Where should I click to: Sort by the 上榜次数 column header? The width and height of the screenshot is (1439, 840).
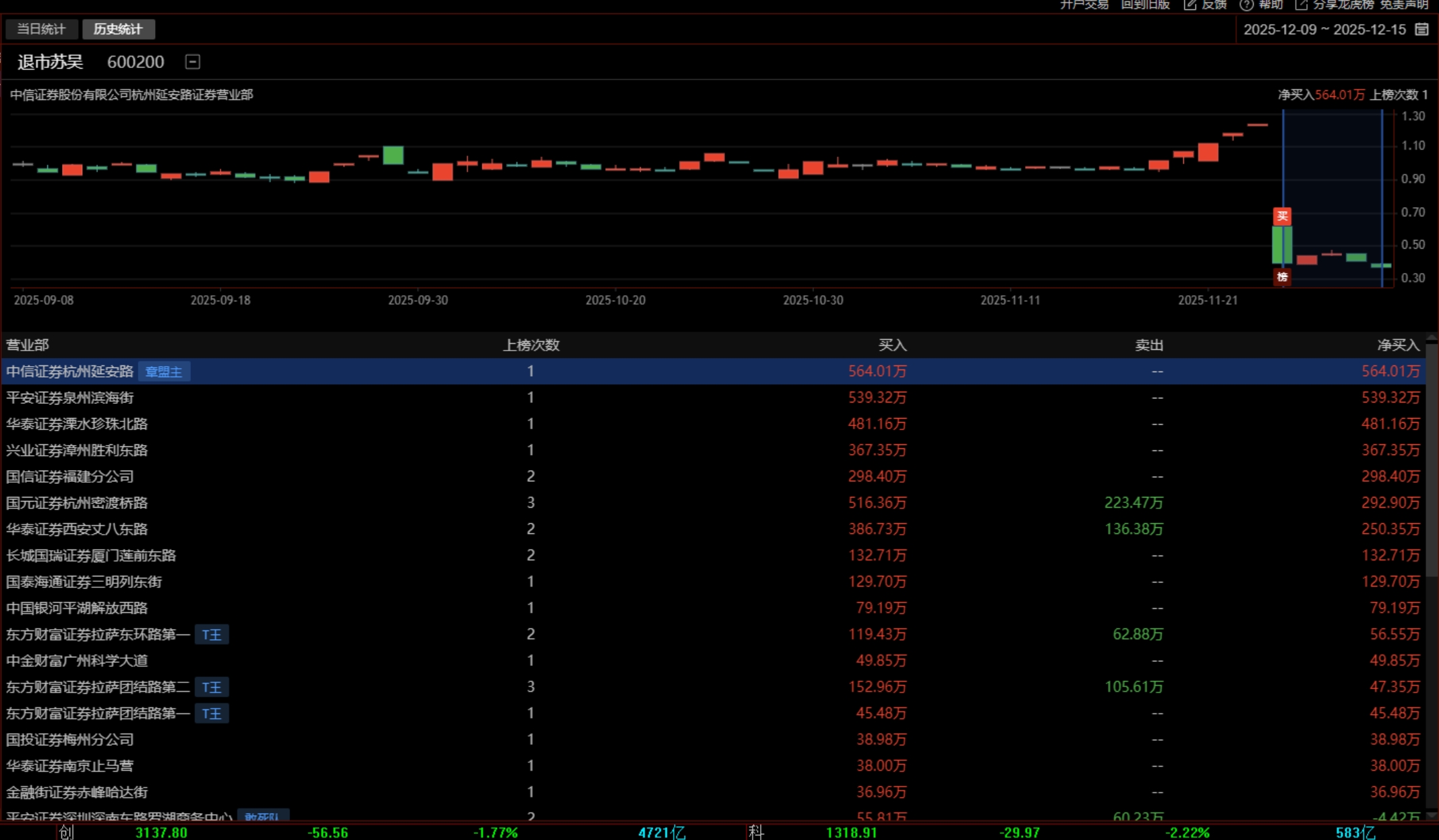tap(531, 345)
